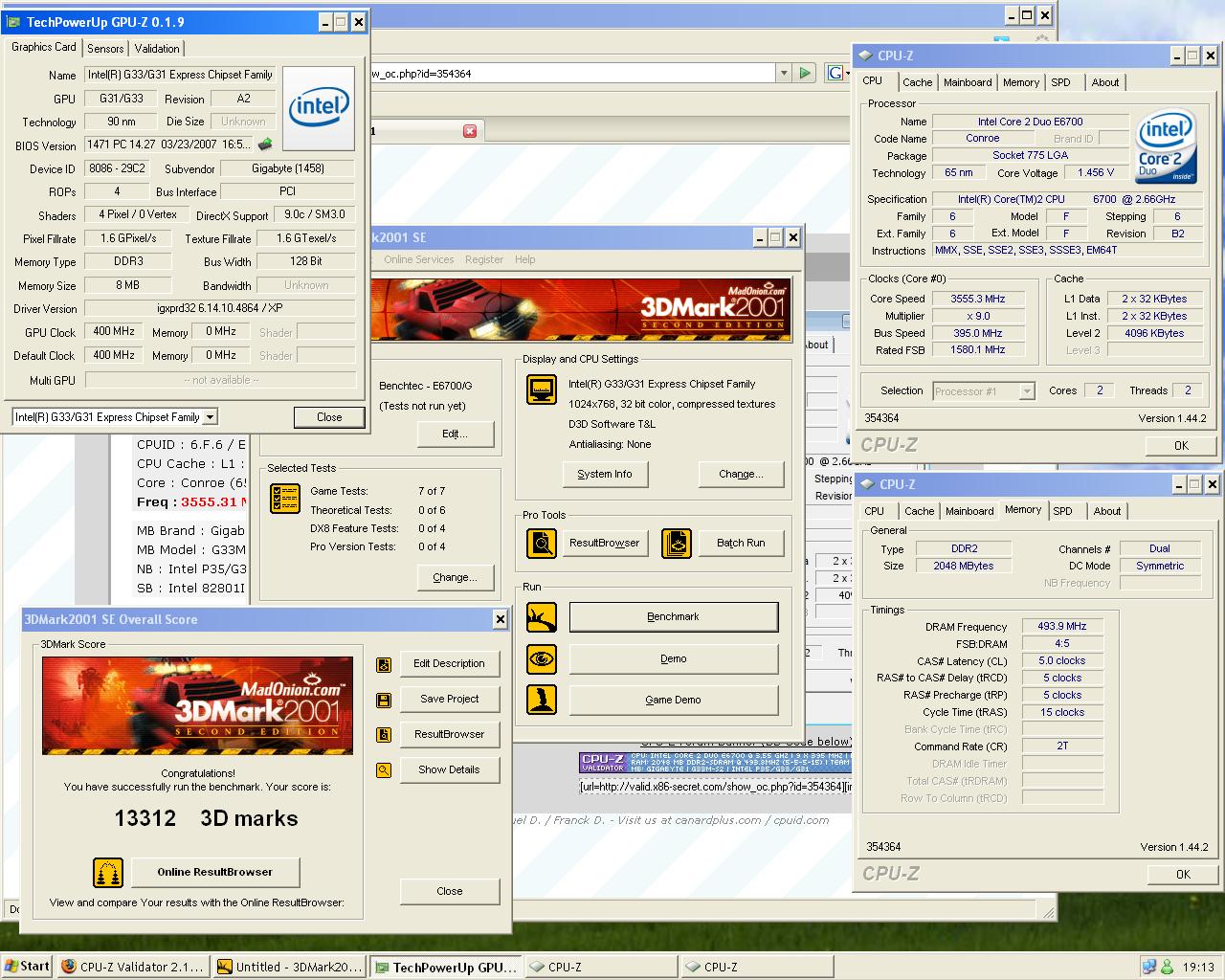The height and width of the screenshot is (980, 1225).
Task: Click the 13312 3D marks score text
Action: pyautogui.click(x=206, y=818)
